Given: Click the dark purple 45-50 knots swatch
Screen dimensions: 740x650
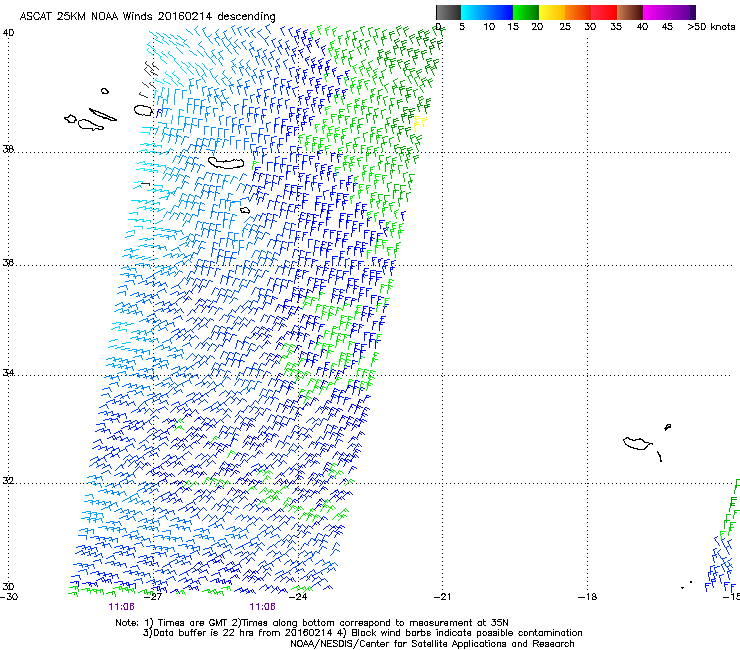Looking at the screenshot, I should click(x=682, y=12).
